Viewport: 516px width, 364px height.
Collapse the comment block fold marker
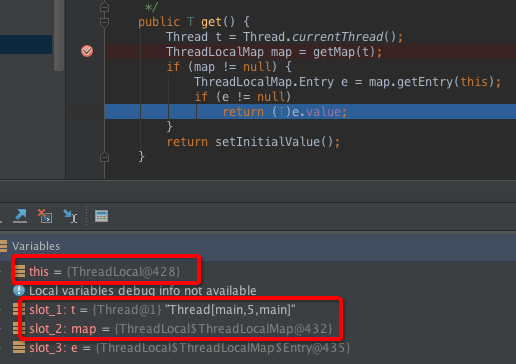click(x=104, y=7)
